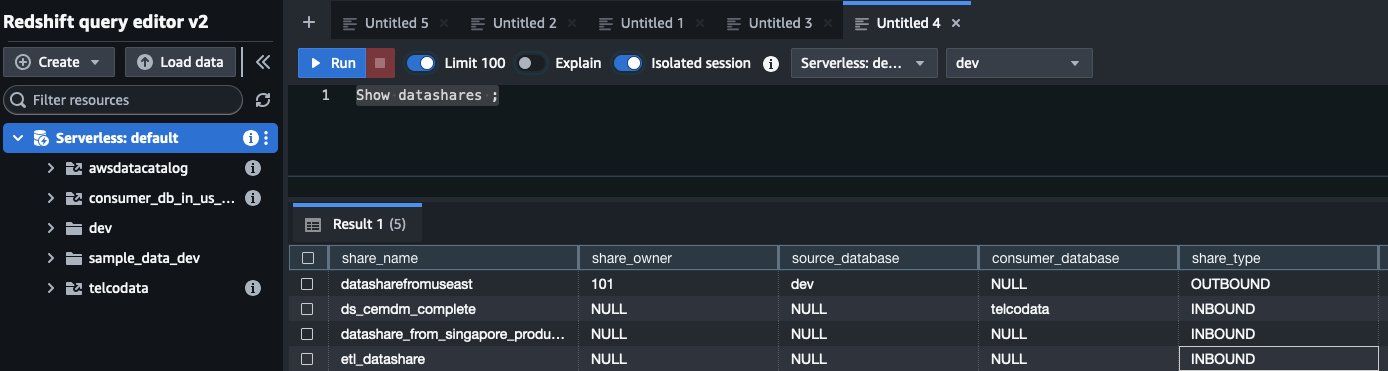This screenshot has width=1388, height=371.
Task: Click the Filter resources search field
Action: [123, 100]
